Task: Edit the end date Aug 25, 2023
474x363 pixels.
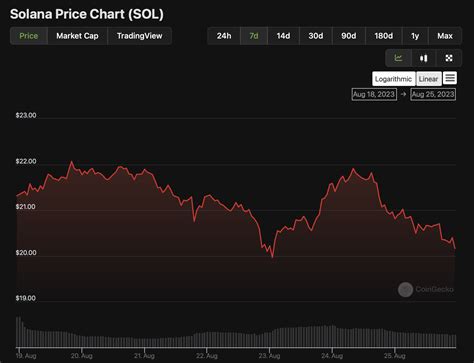Action: point(433,94)
